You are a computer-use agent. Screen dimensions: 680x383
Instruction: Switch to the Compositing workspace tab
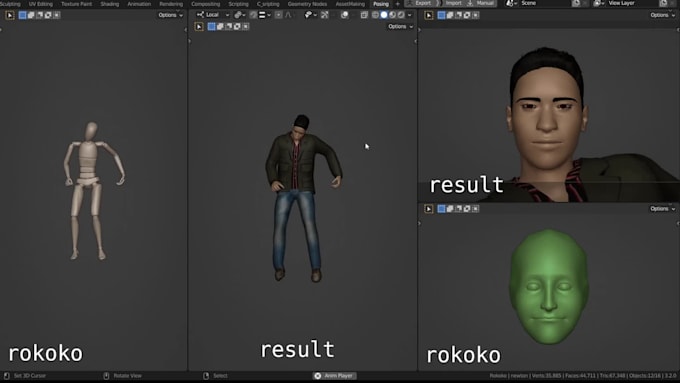tap(206, 4)
